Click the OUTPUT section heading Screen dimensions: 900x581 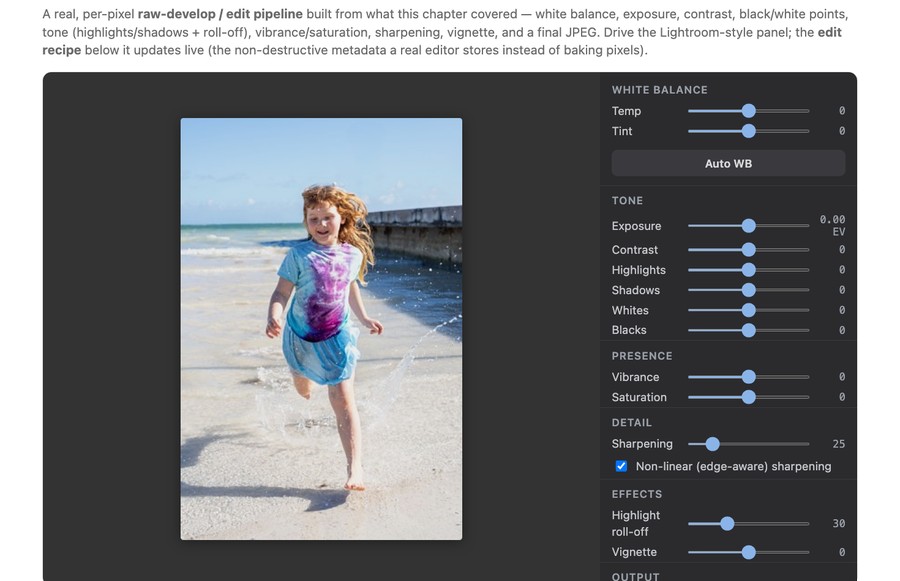(635, 576)
